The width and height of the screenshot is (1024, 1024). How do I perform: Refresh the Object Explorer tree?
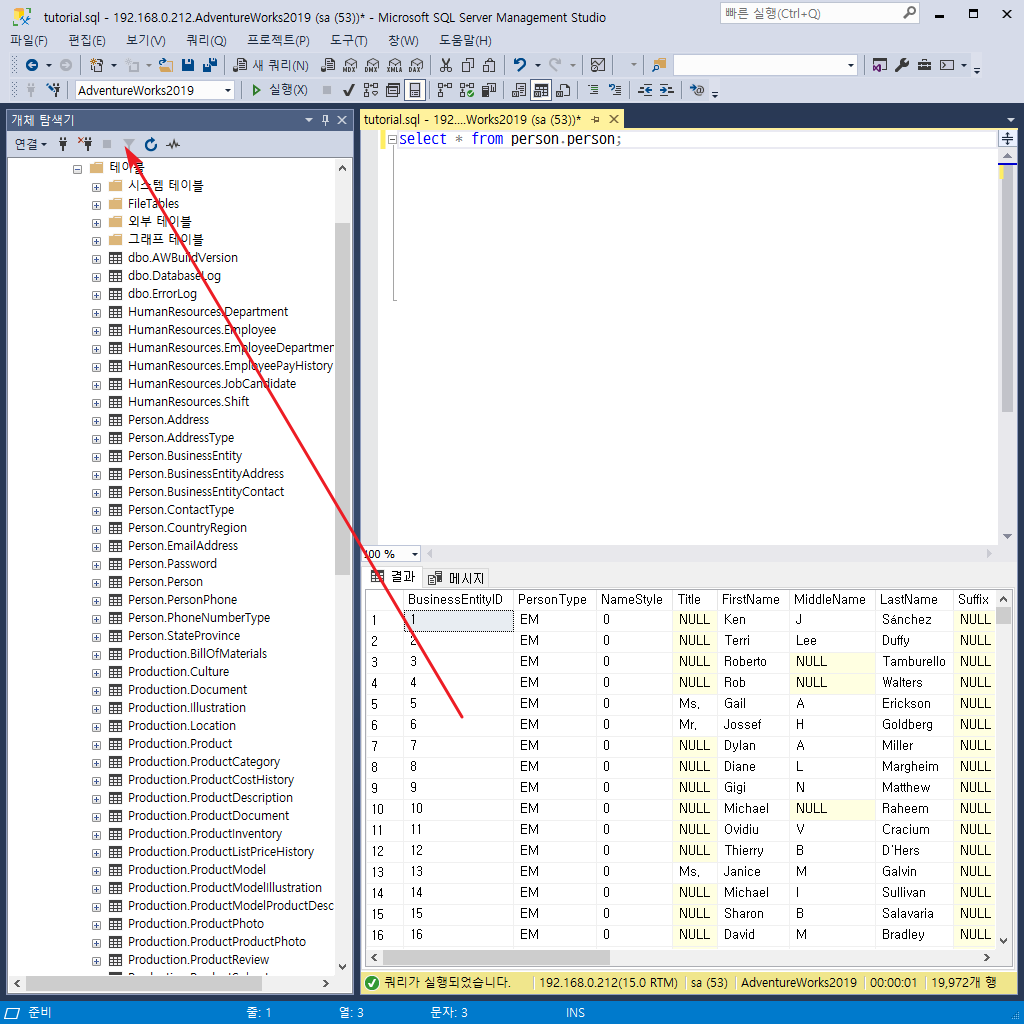151,144
